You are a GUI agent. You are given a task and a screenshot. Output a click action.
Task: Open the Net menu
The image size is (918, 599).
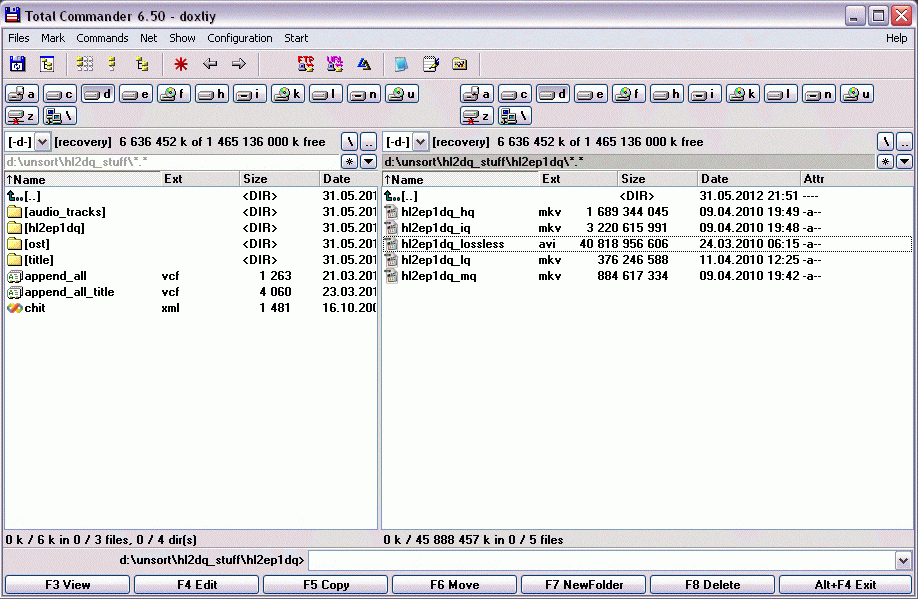point(149,38)
